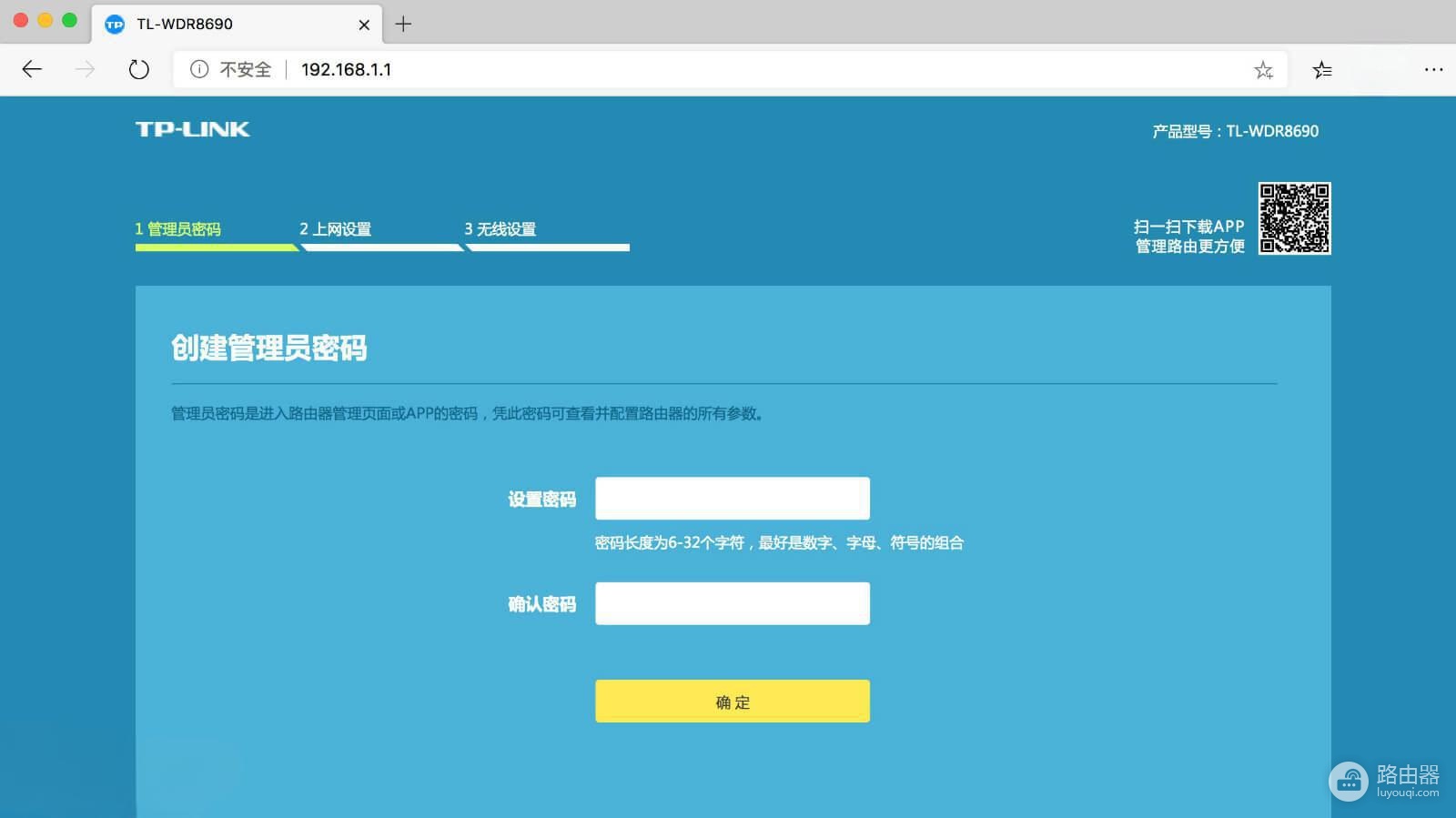Click the browser forward arrow

85,69
